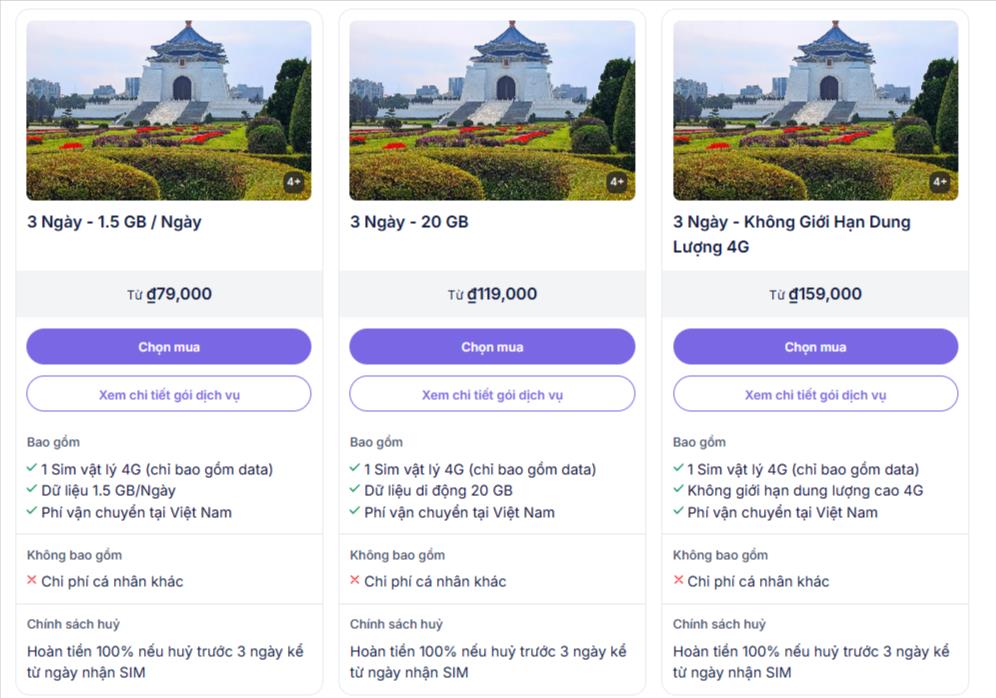Viewport: 996px width, 698px height.
Task: Click the green checkmark beside "Dữ liệu di động 20 GB"
Action: pos(355,490)
